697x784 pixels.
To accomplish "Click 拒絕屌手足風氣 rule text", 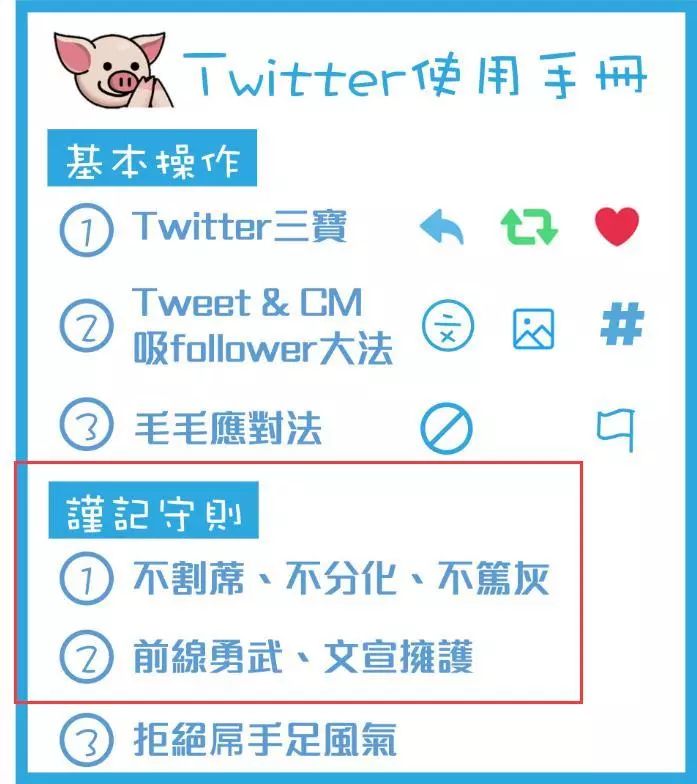I will point(265,739).
